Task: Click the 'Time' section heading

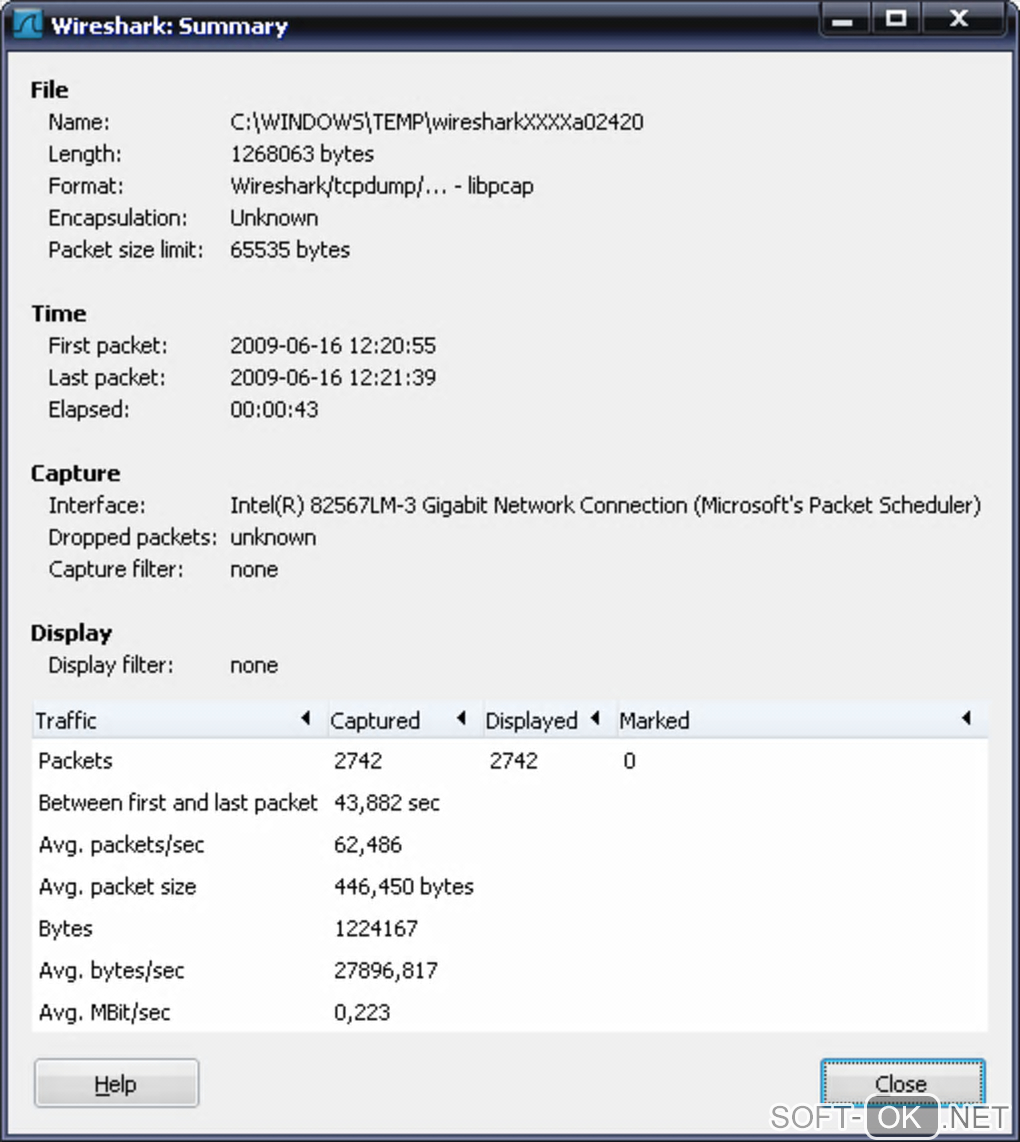Action: click(59, 313)
